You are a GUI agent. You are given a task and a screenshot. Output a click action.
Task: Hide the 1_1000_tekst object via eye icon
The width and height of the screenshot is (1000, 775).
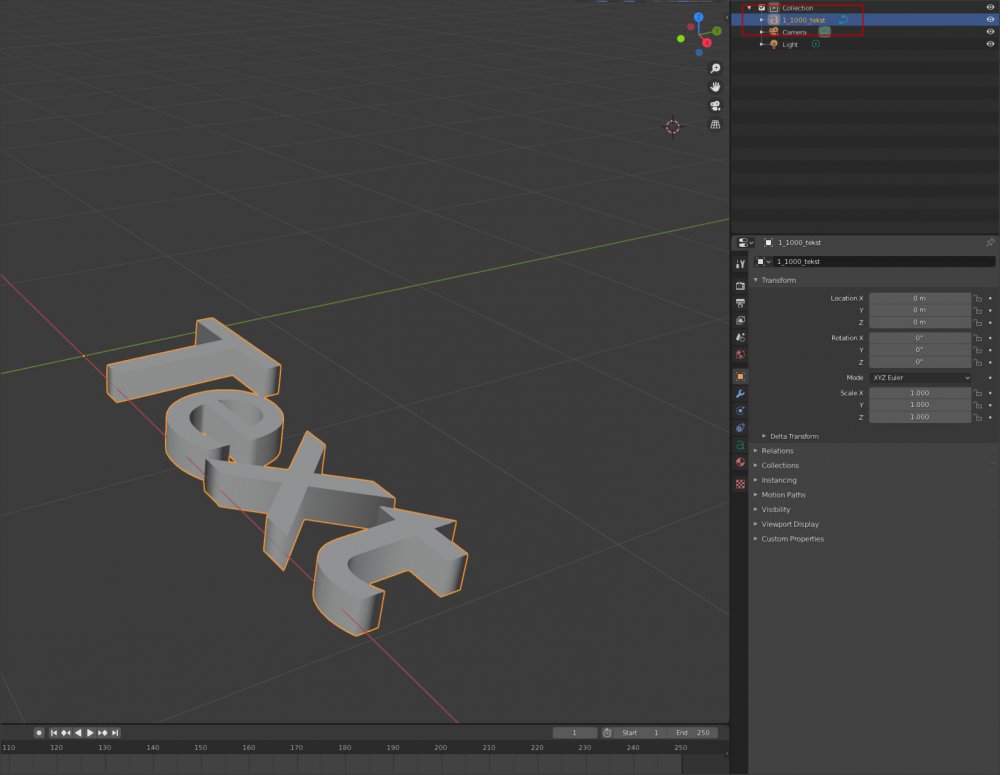pyautogui.click(x=990, y=20)
